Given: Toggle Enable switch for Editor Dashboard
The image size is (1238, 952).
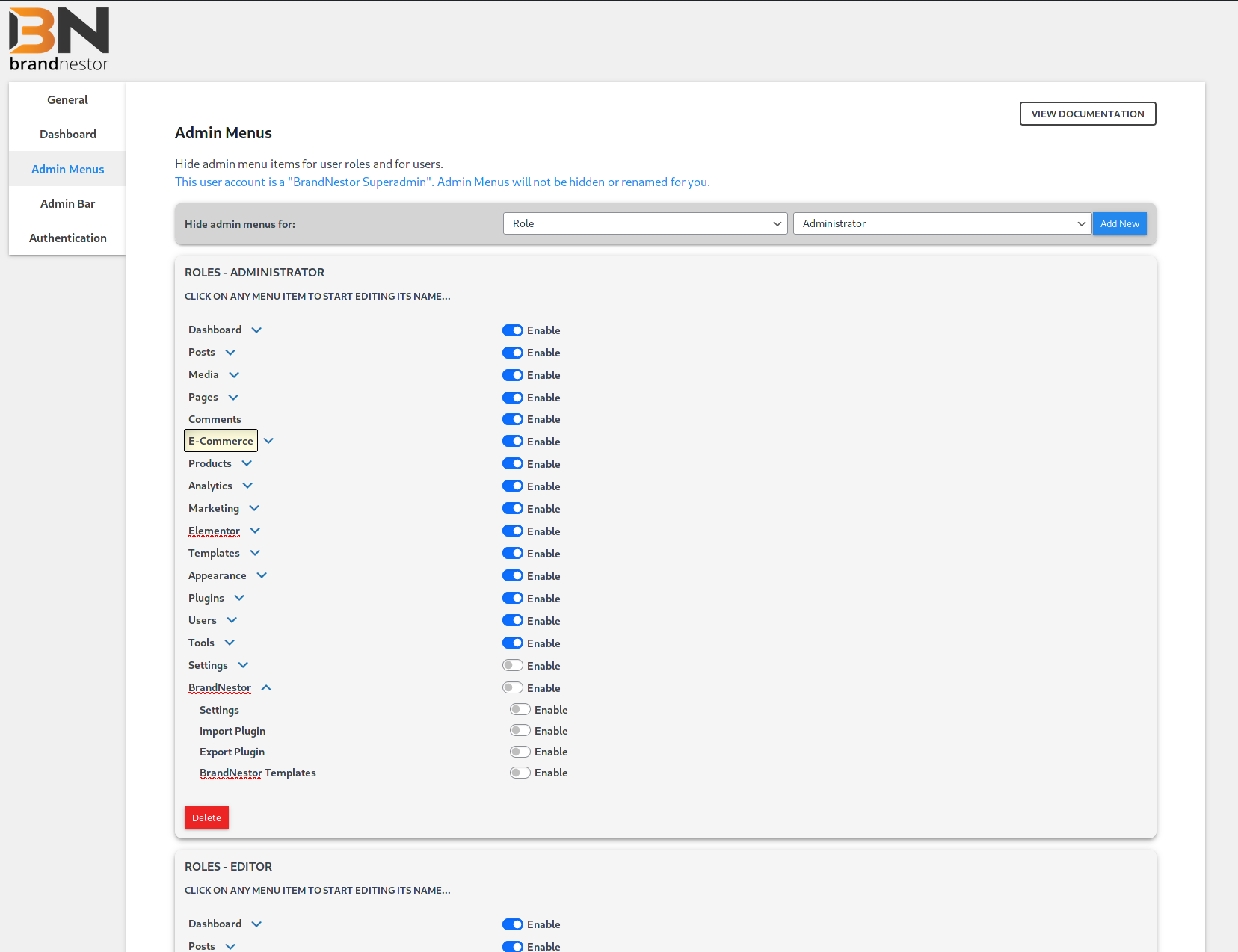Looking at the screenshot, I should click(x=513, y=924).
